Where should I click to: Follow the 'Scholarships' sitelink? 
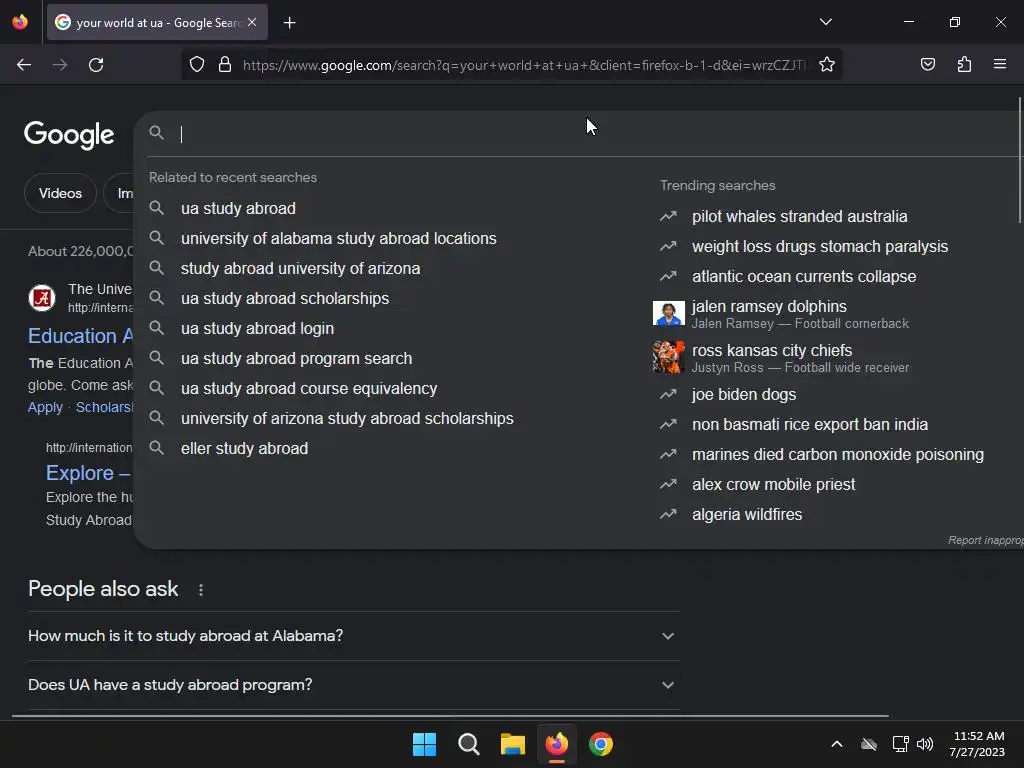coord(104,408)
